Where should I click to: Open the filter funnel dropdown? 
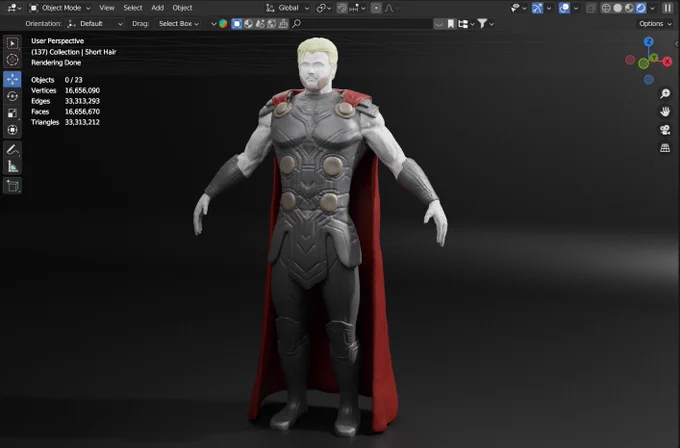[x=485, y=24]
